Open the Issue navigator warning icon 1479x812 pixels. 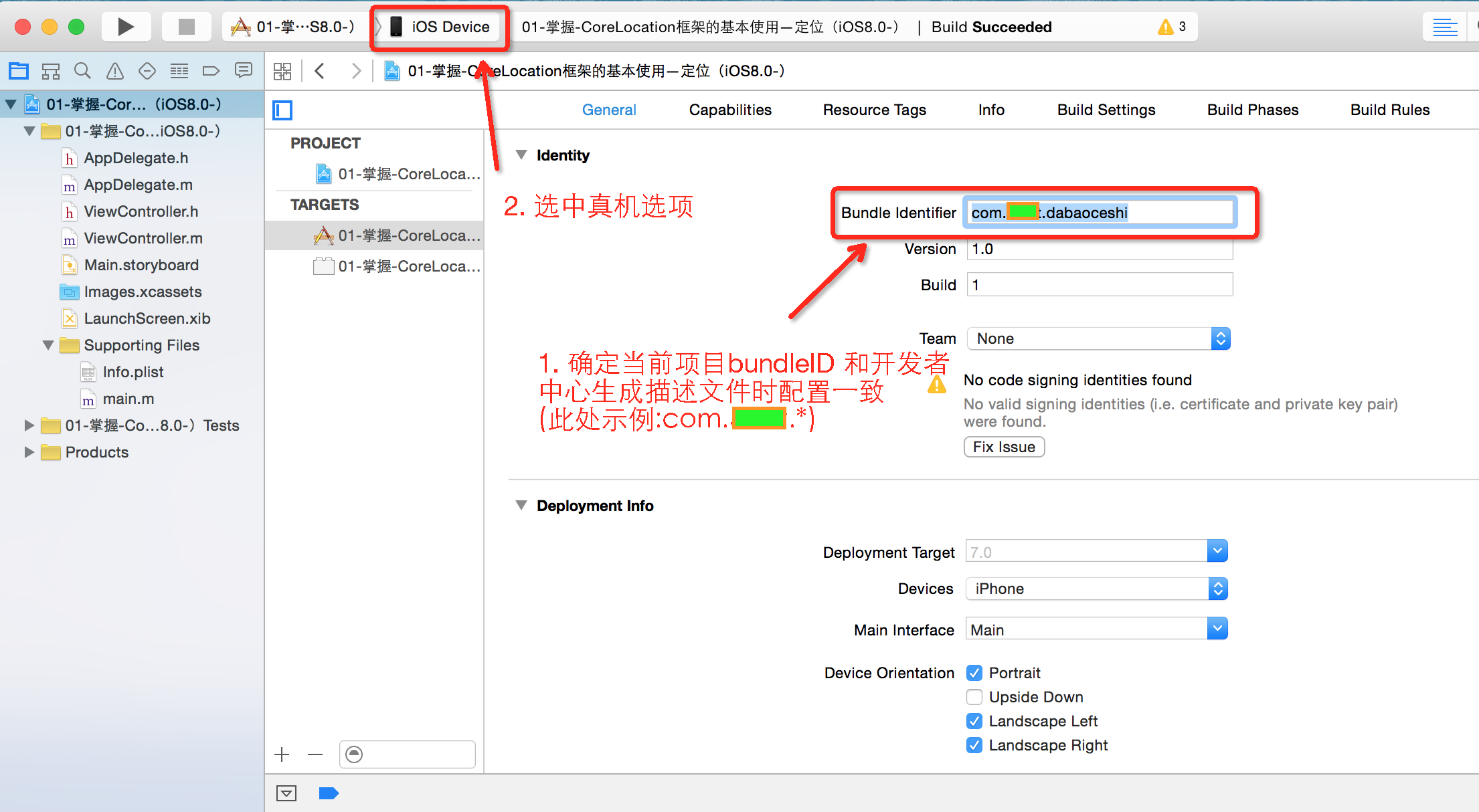pyautogui.click(x=115, y=70)
